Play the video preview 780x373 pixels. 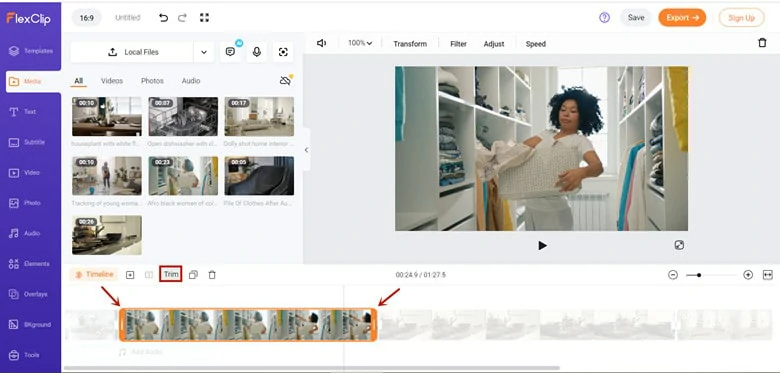542,245
